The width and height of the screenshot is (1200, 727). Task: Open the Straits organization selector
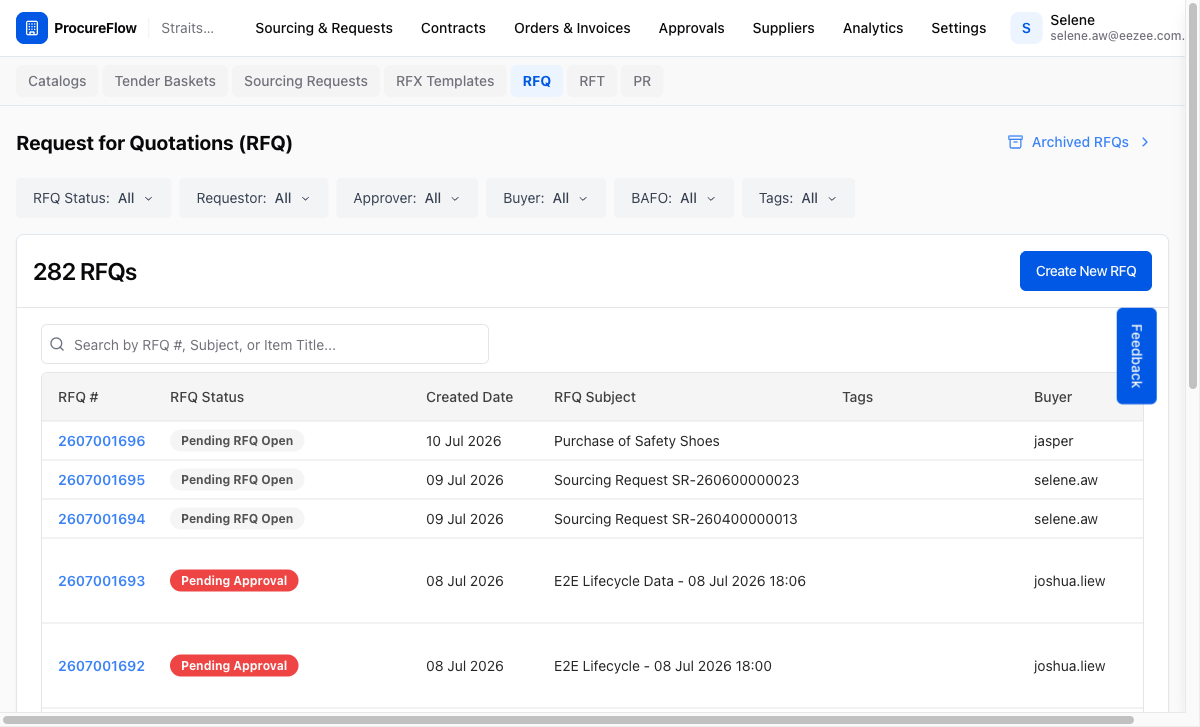(188, 28)
